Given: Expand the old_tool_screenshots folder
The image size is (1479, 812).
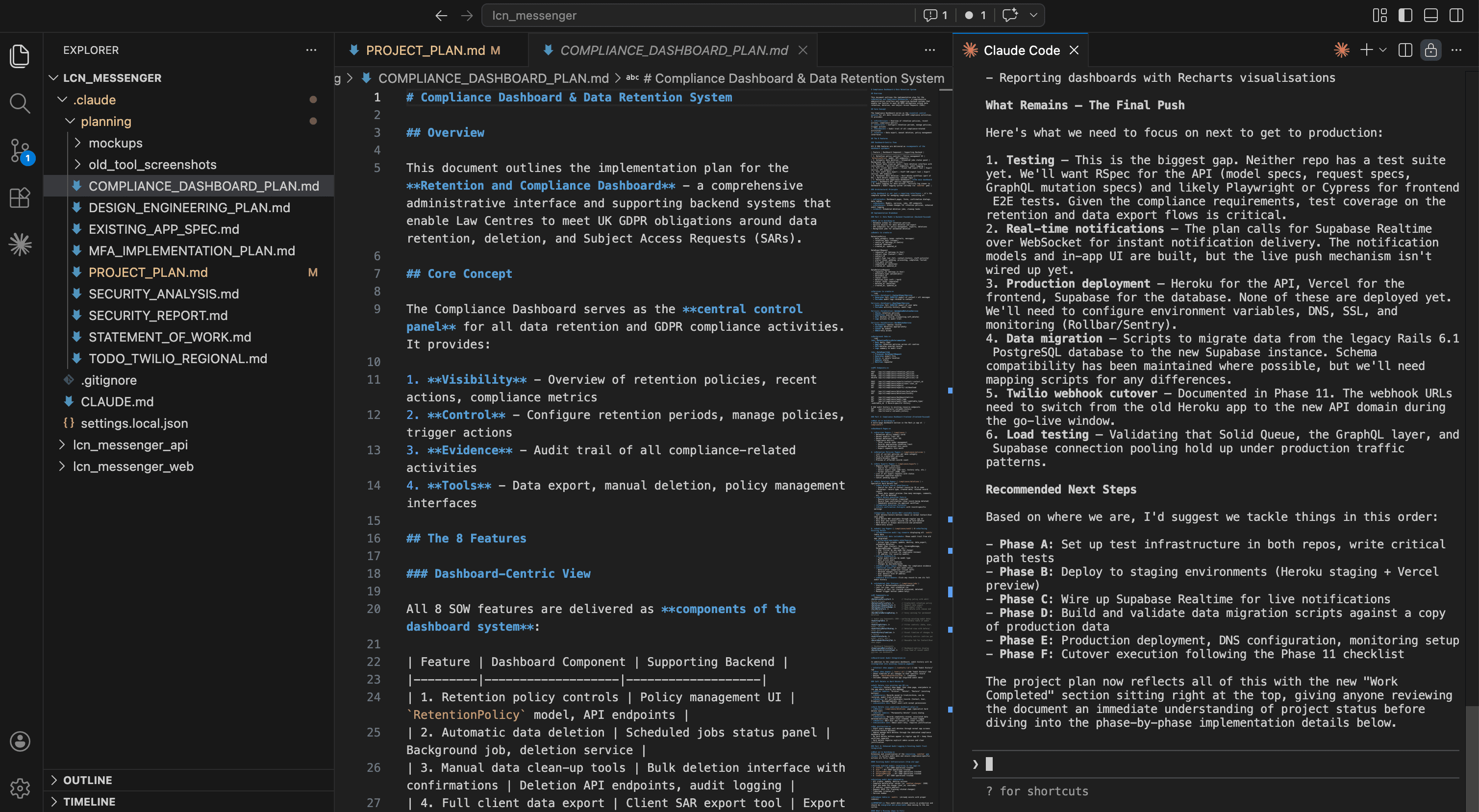Looking at the screenshot, I should tap(77, 164).
